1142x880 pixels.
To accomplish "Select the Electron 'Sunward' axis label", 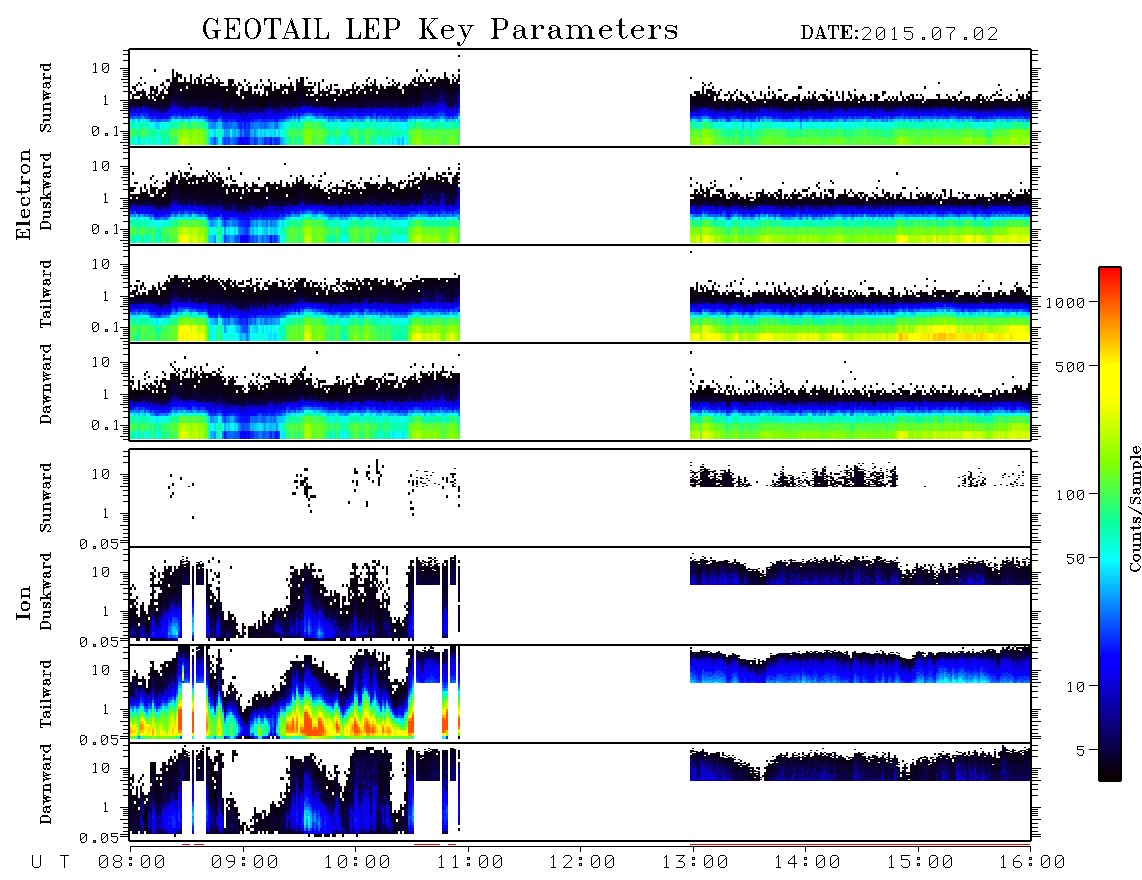I will [46, 98].
